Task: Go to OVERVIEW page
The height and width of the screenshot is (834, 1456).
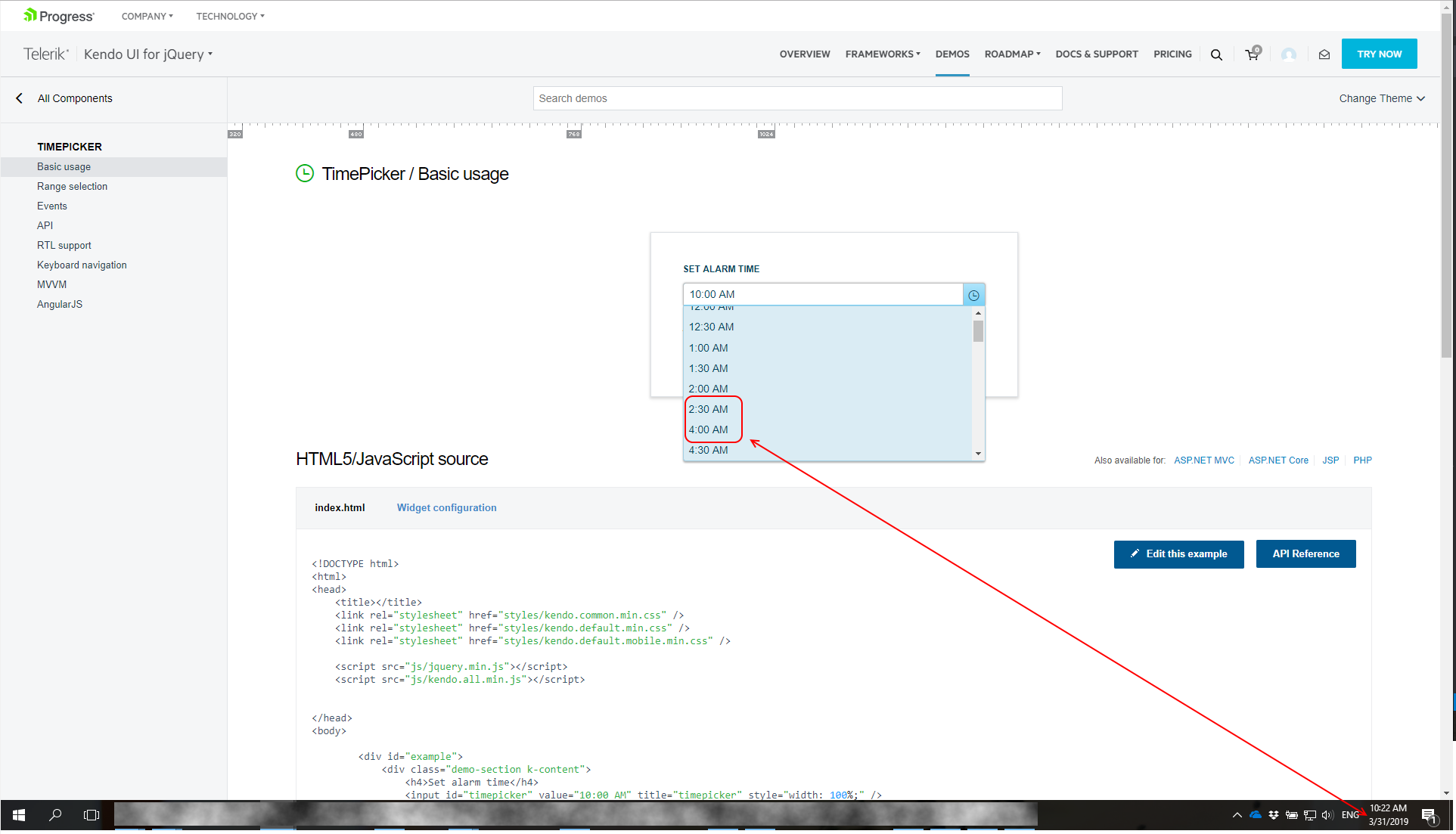Action: pyautogui.click(x=805, y=54)
